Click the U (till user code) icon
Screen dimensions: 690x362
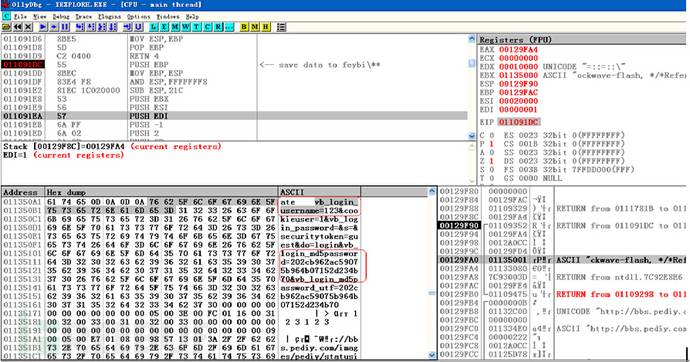[138, 27]
